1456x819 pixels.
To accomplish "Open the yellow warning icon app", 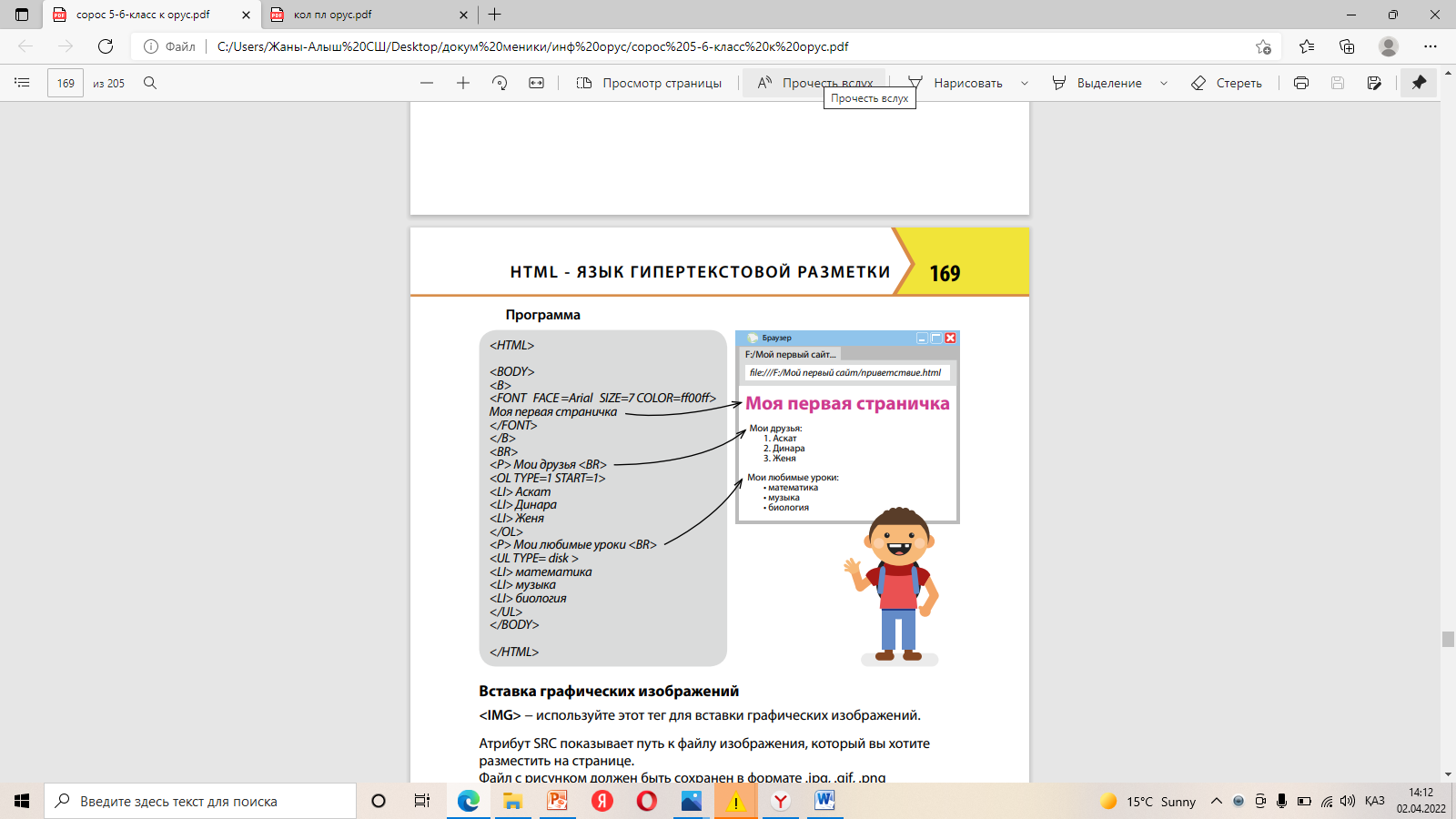I will [x=735, y=801].
